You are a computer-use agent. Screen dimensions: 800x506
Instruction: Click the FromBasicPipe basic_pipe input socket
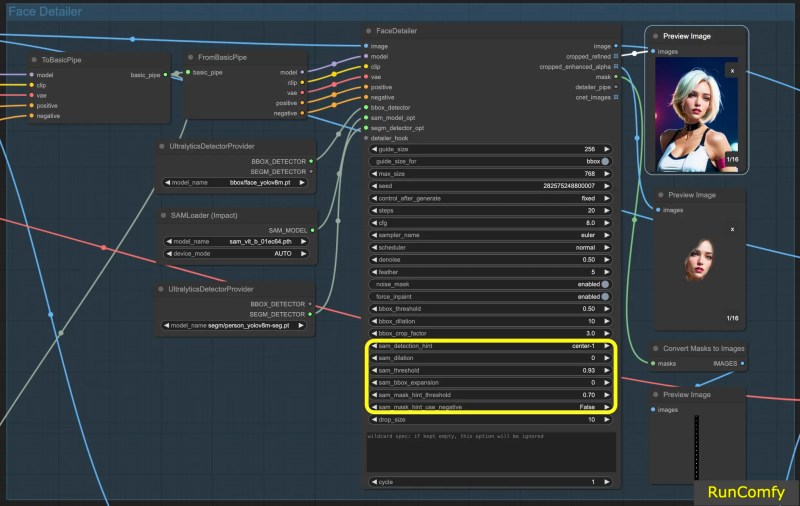pyautogui.click(x=188, y=72)
